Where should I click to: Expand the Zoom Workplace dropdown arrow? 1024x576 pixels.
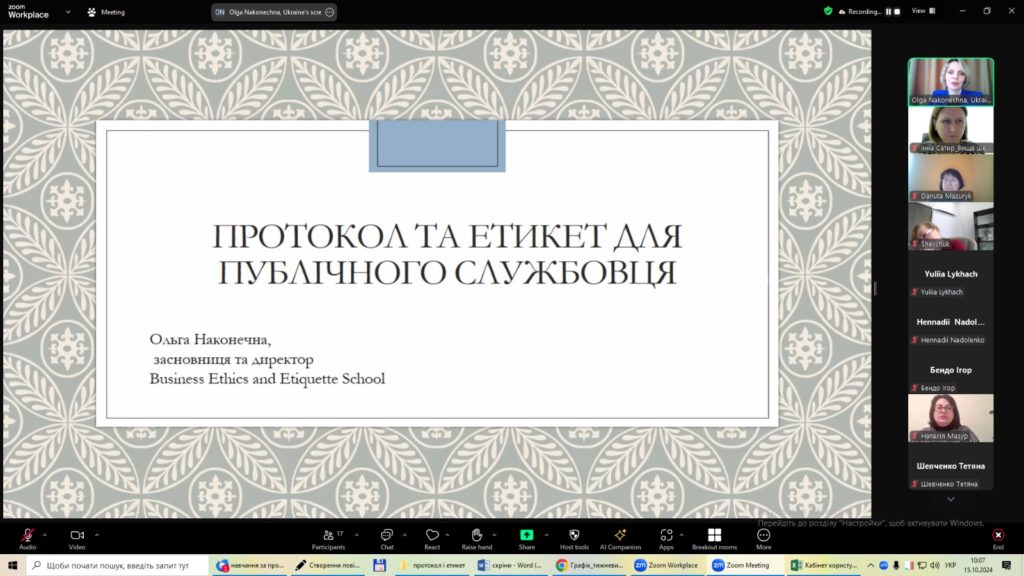68,12
